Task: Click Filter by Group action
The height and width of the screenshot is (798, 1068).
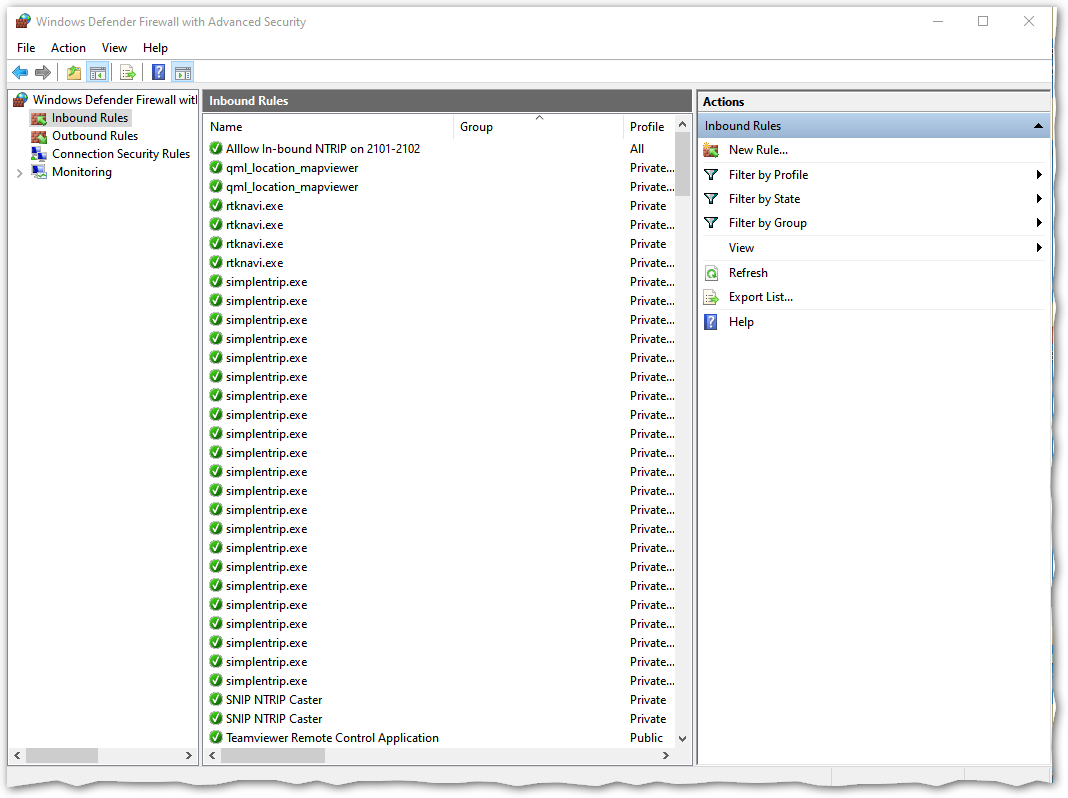Action: pos(768,223)
